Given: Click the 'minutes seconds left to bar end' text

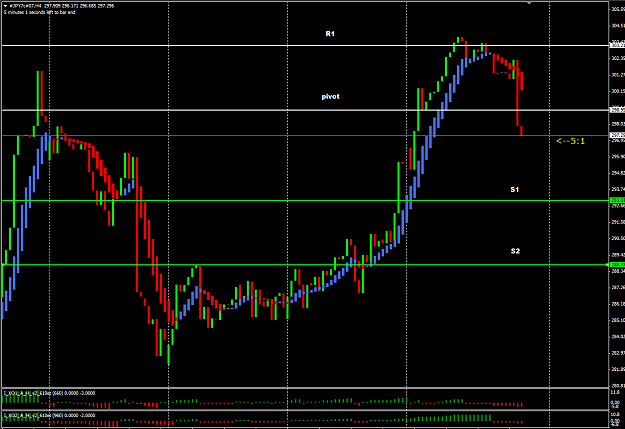Looking at the screenshot, I should coord(39,12).
